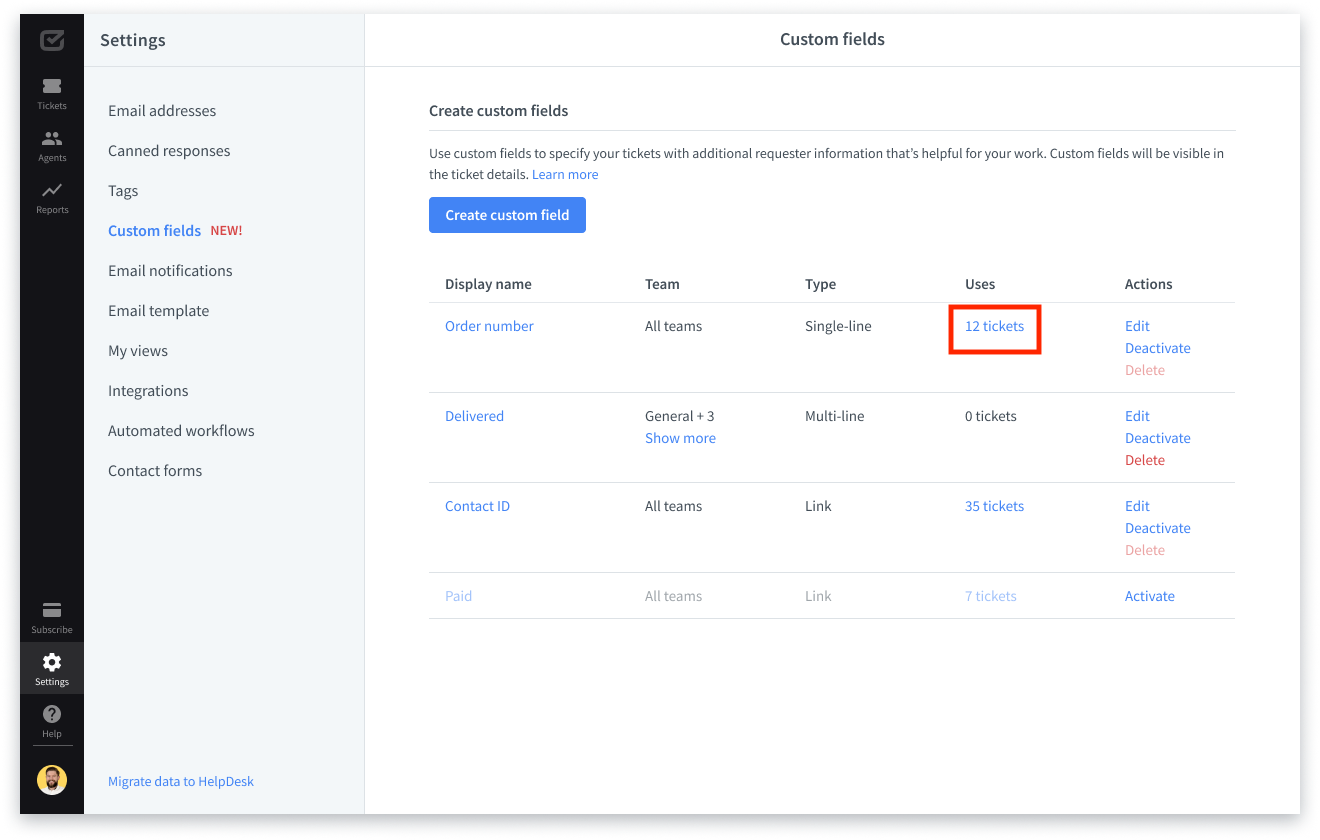Click the Display name column header
The width and height of the screenshot is (1320, 840).
click(x=488, y=284)
